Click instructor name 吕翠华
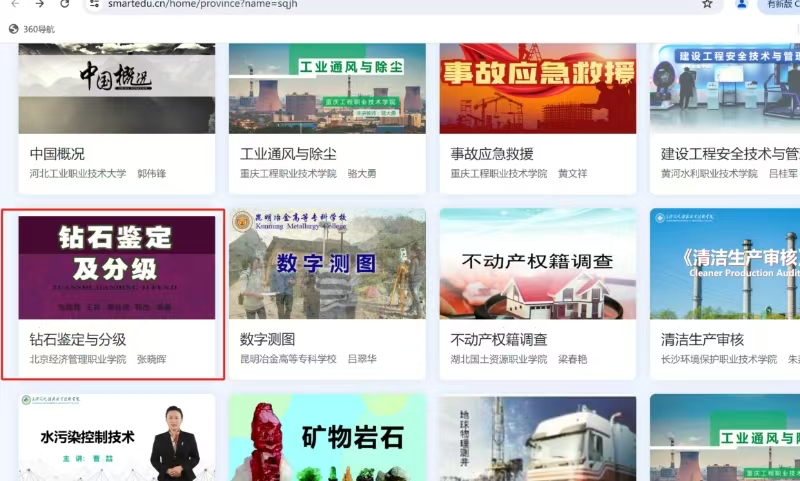This screenshot has width=800, height=481. tap(362, 359)
